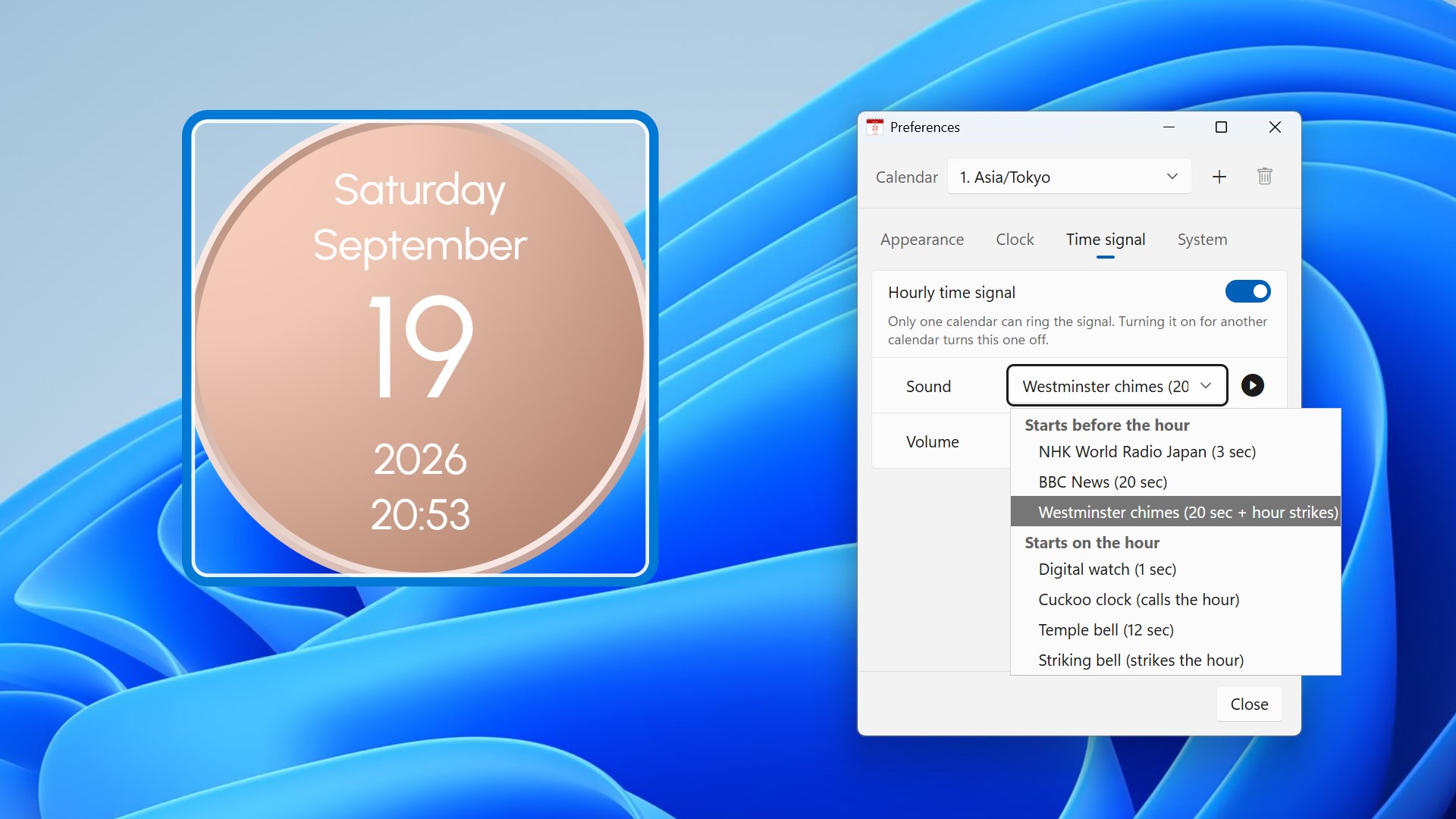Select Temple bell (12 sec) option
Viewport: 1456px width, 819px height.
(x=1175, y=630)
